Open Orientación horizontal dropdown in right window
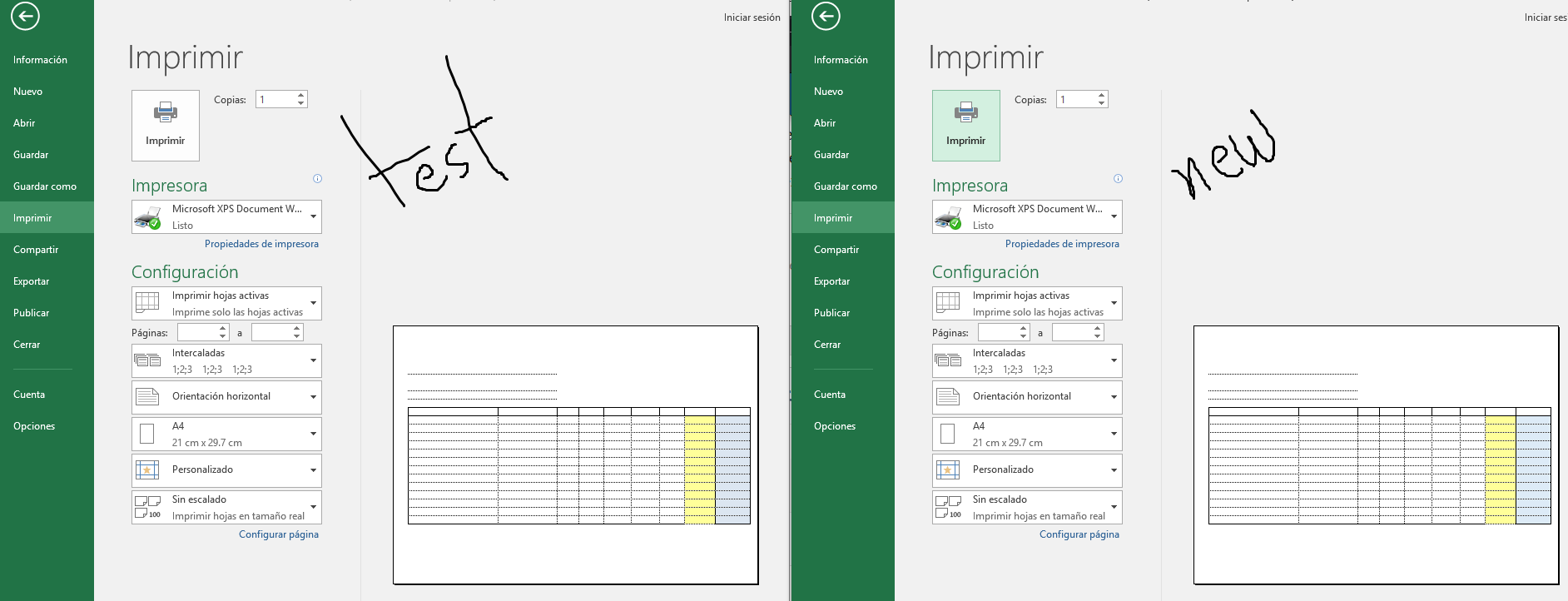This screenshot has height=601, width=1568. (x=1027, y=397)
